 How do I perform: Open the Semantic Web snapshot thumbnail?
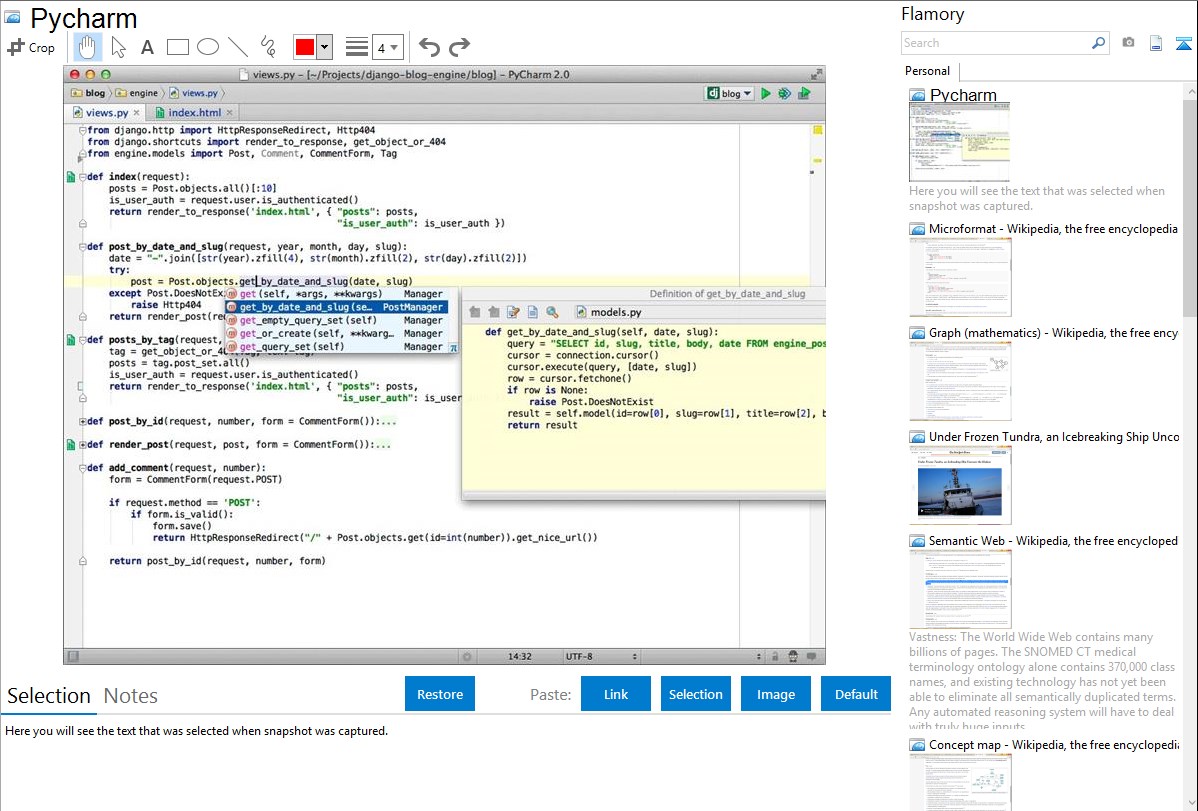[x=959, y=588]
